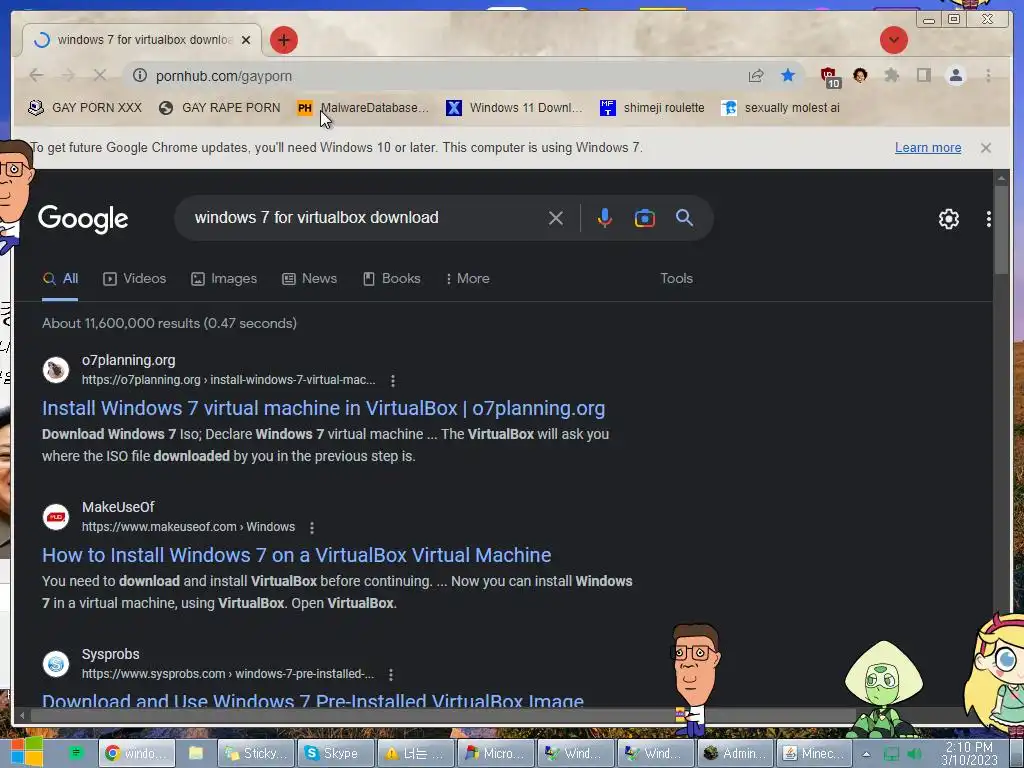Open the Chrome profile avatar

pos(955,76)
